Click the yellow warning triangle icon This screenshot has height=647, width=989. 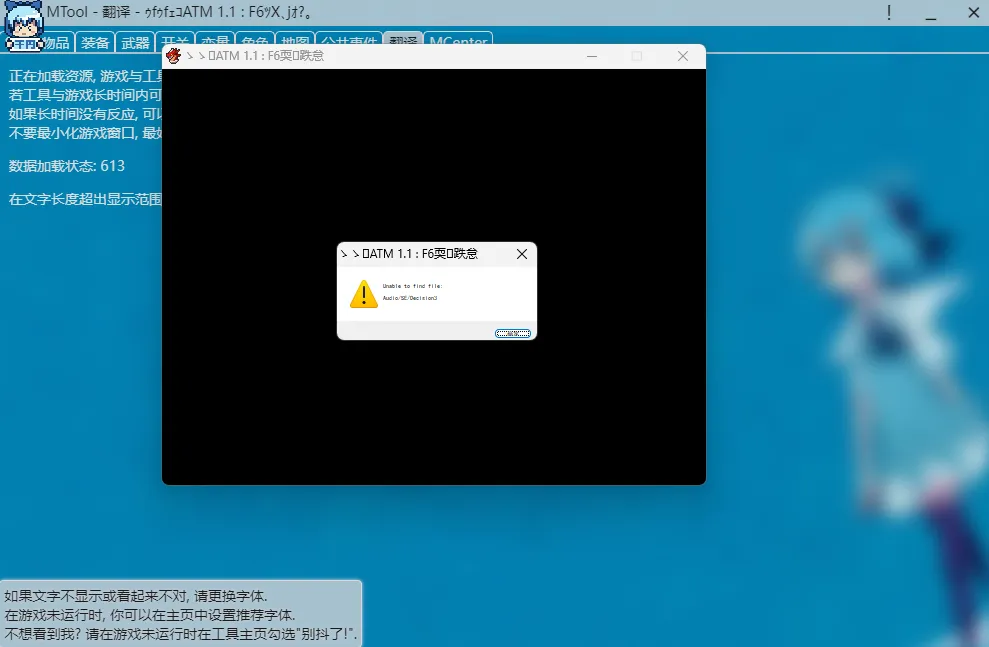[x=363, y=293]
